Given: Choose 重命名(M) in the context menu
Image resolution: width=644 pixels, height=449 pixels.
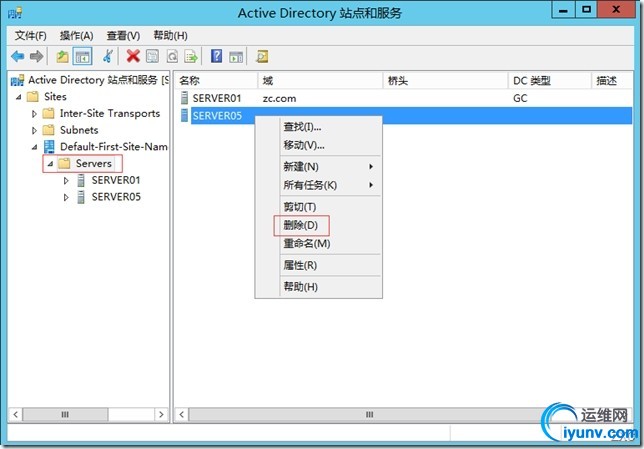Looking at the screenshot, I should 319,244.
